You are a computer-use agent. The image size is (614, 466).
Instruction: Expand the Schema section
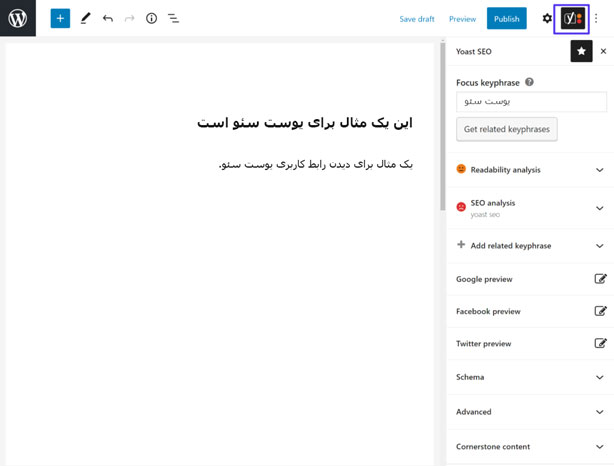[530, 377]
